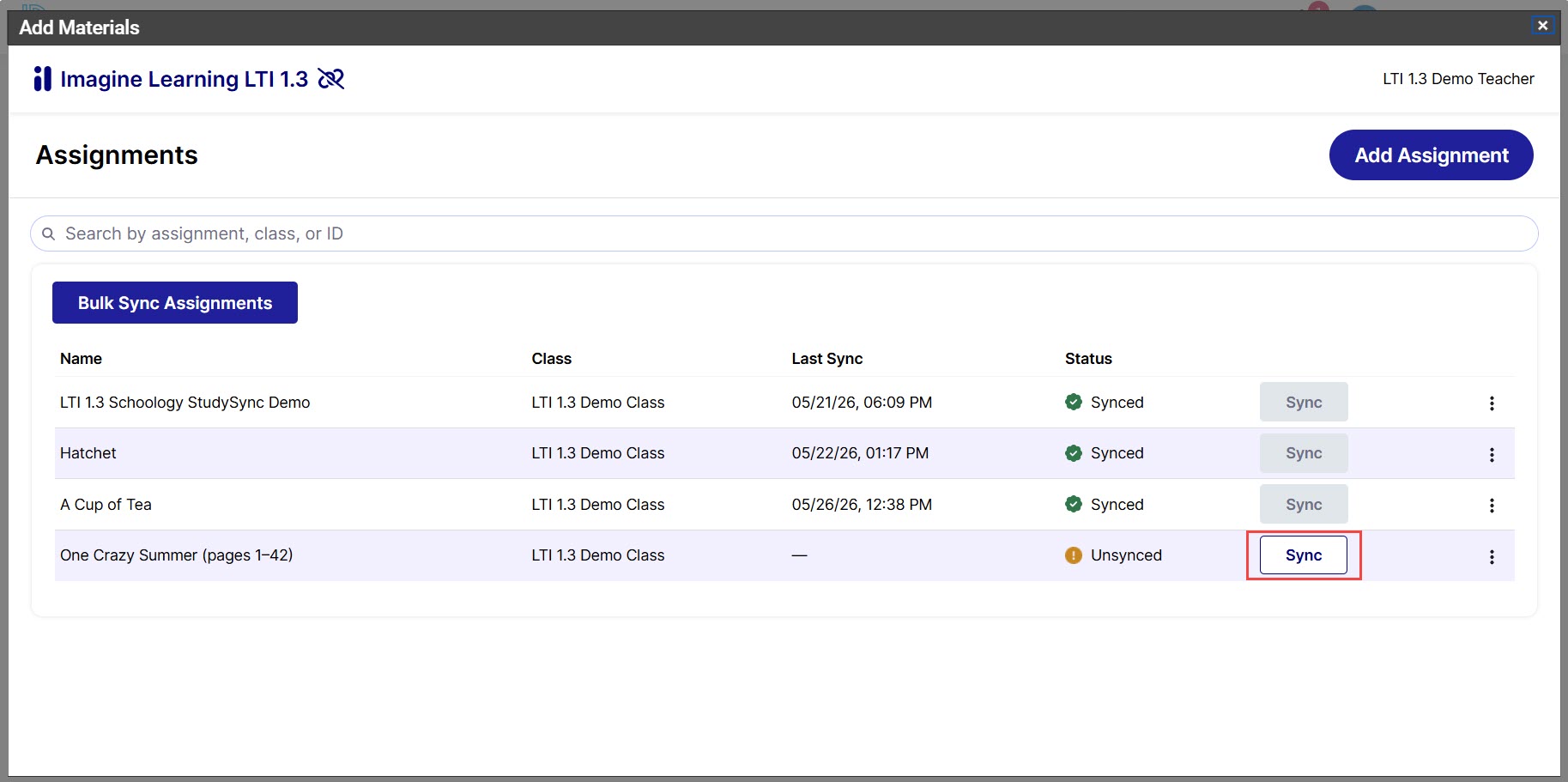Click the Synced status text for Hatchet
1568x782 pixels.
[1117, 453]
